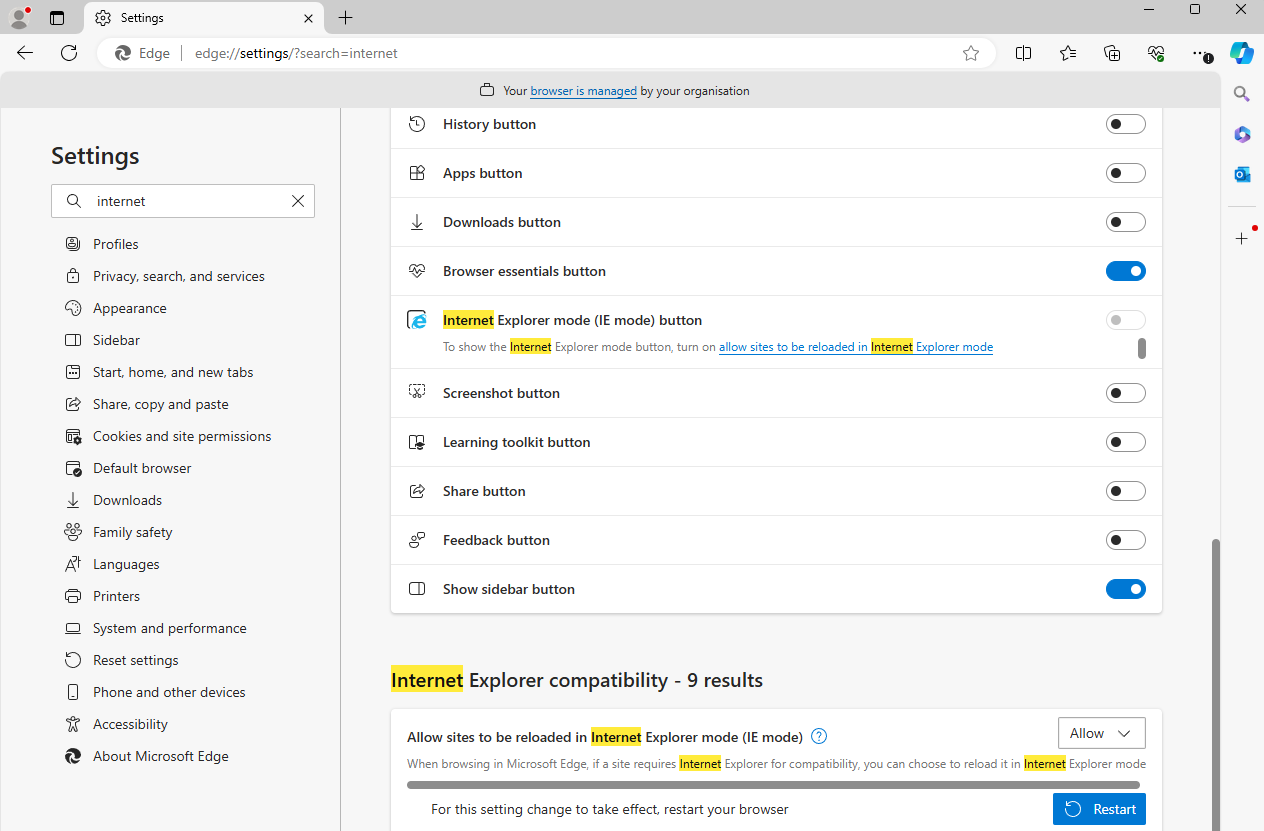The width and height of the screenshot is (1264, 831).
Task: Open Browser essentials heart icon
Action: pyautogui.click(x=1156, y=53)
